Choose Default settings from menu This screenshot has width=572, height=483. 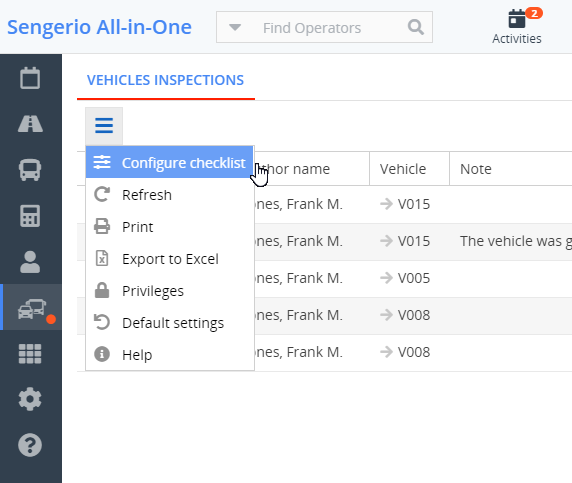(x=170, y=323)
